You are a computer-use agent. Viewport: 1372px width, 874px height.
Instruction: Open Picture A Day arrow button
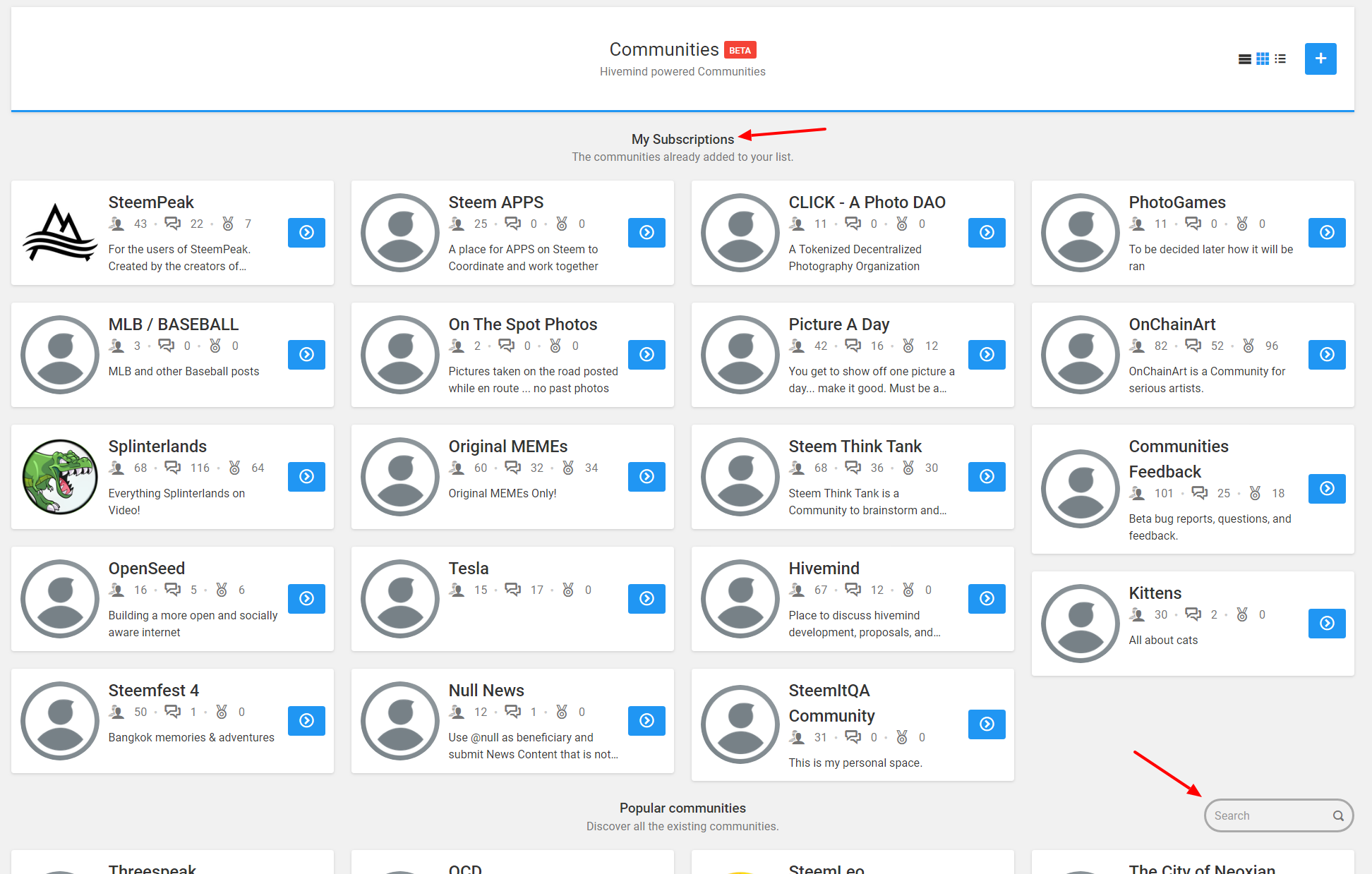pyautogui.click(x=987, y=355)
